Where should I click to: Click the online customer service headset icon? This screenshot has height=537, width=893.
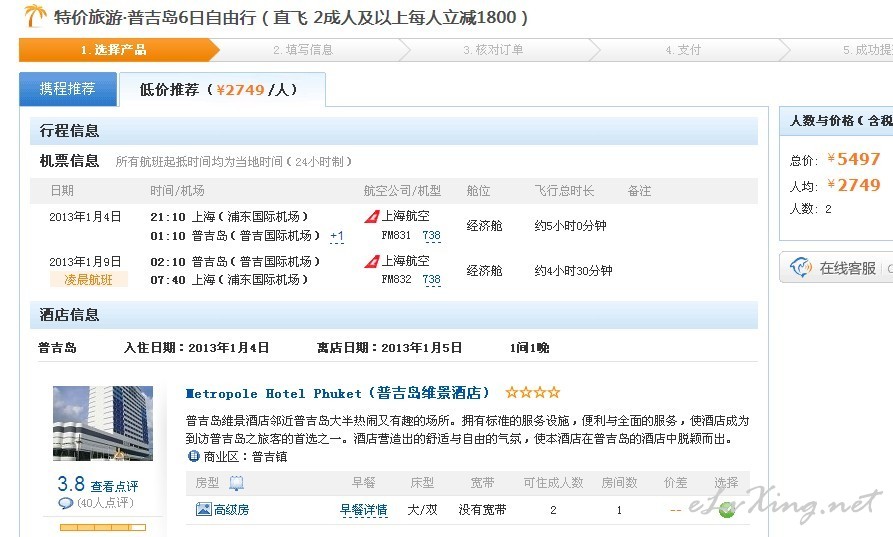[x=801, y=267]
